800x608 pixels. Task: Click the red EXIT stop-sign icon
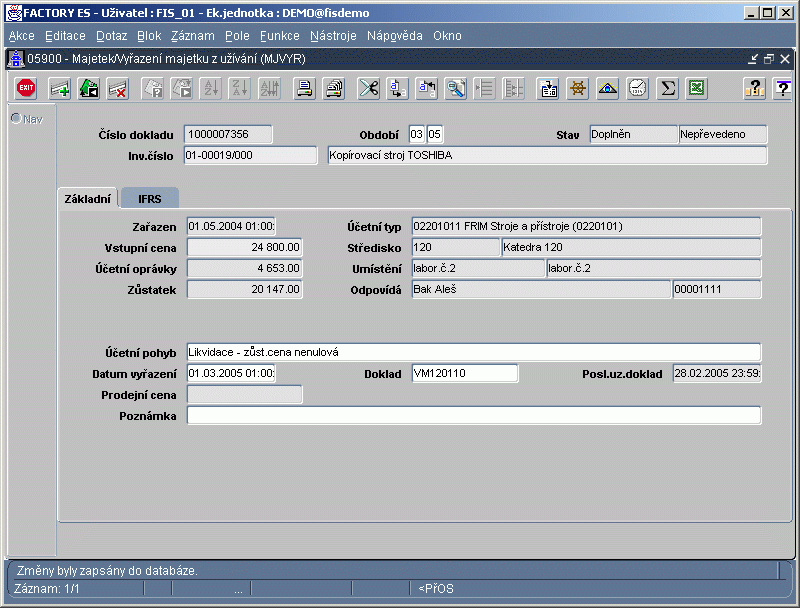click(26, 88)
